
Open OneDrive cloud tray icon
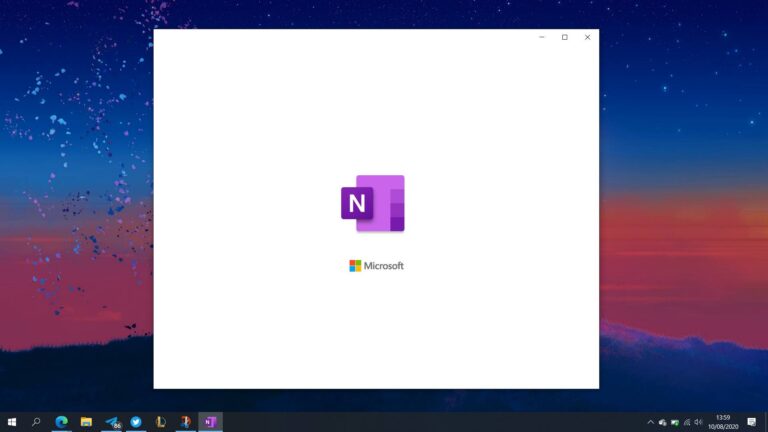[x=663, y=422]
